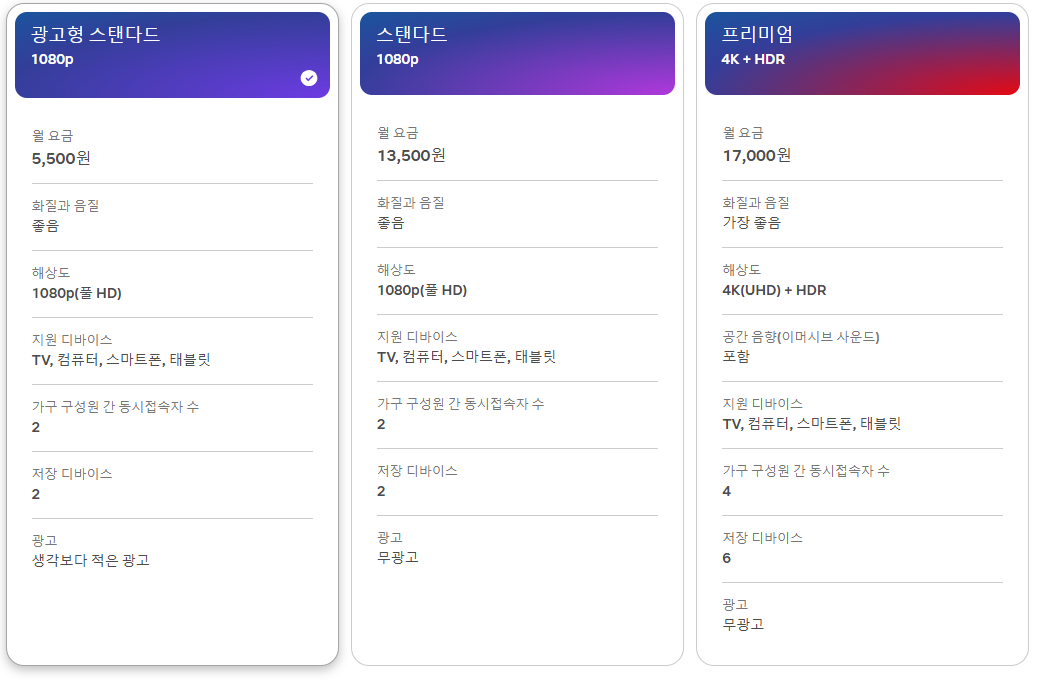Screen dimensions: 1040x680
Task: Click 공간 음향(이머시브 사운드) label
Action: [801, 337]
